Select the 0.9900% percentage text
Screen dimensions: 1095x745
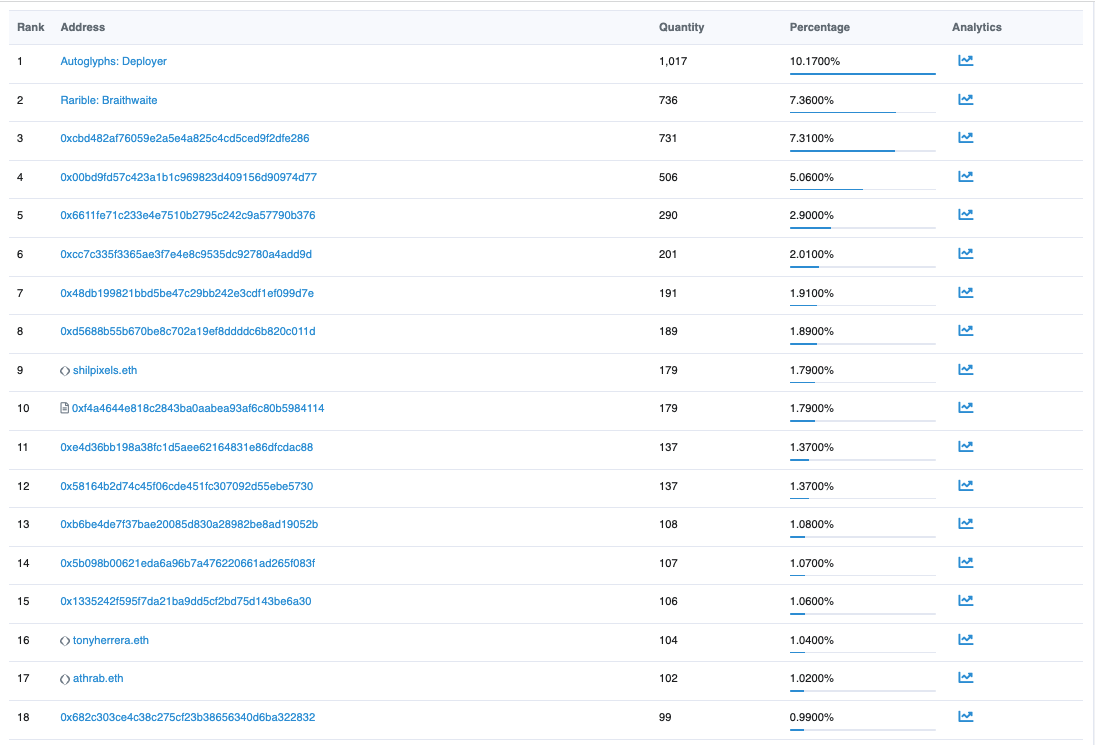point(811,717)
